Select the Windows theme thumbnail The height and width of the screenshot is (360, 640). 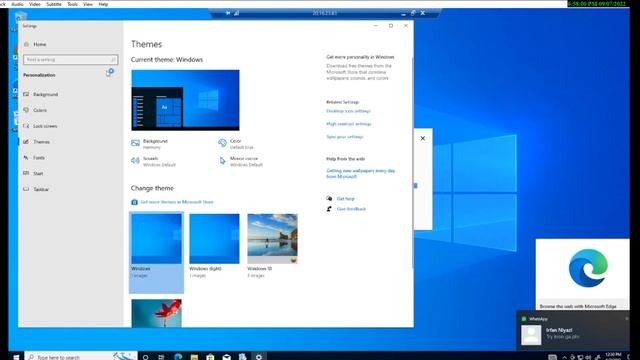tap(156, 239)
